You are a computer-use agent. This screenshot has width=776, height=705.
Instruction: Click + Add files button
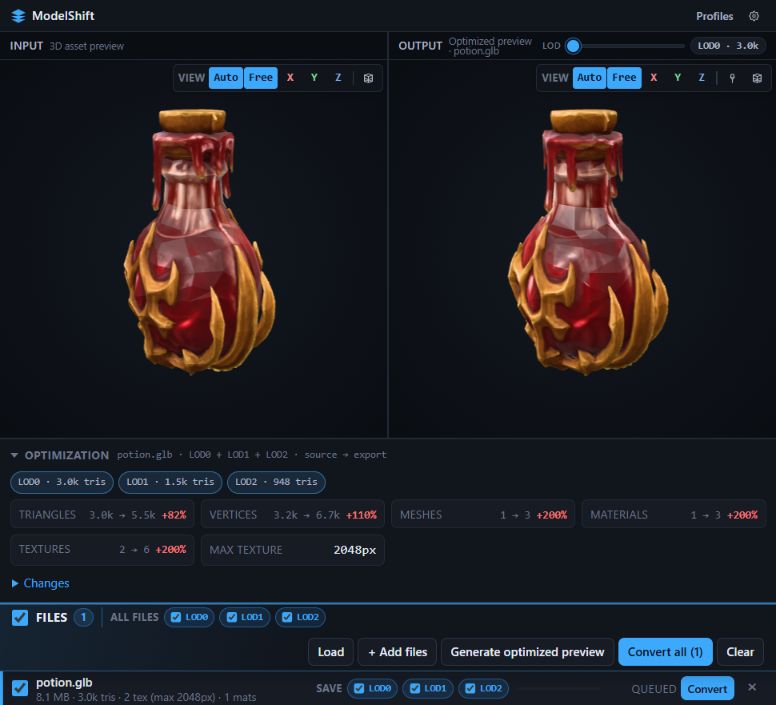tap(397, 652)
